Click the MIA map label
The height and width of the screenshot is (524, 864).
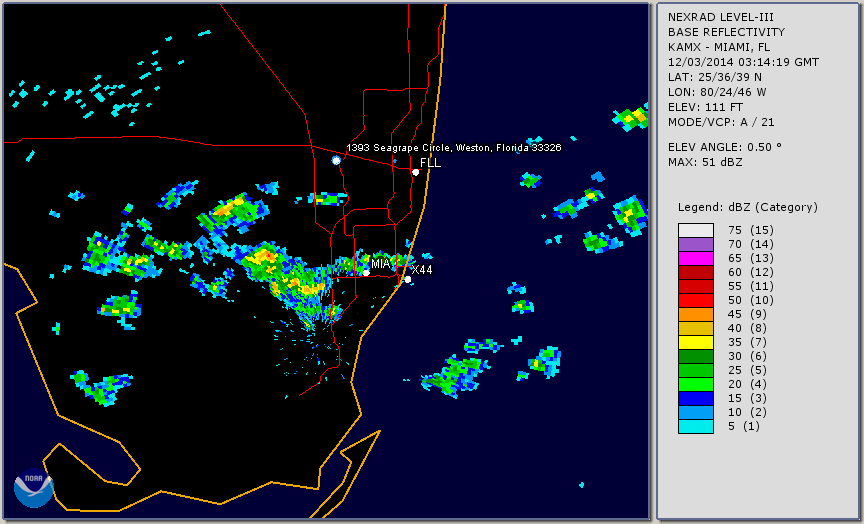[x=381, y=264]
